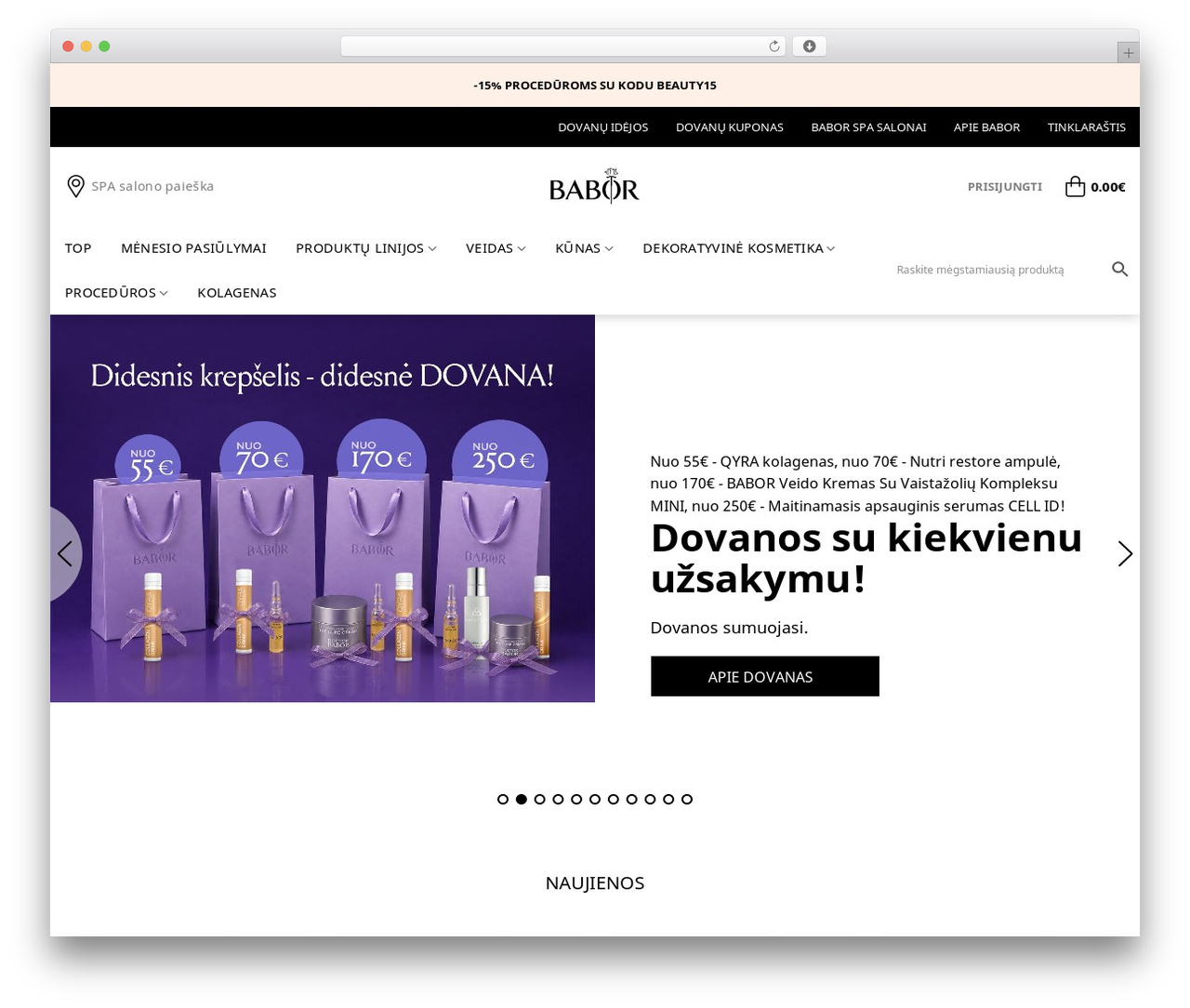Select the third carousel dot

click(x=539, y=799)
